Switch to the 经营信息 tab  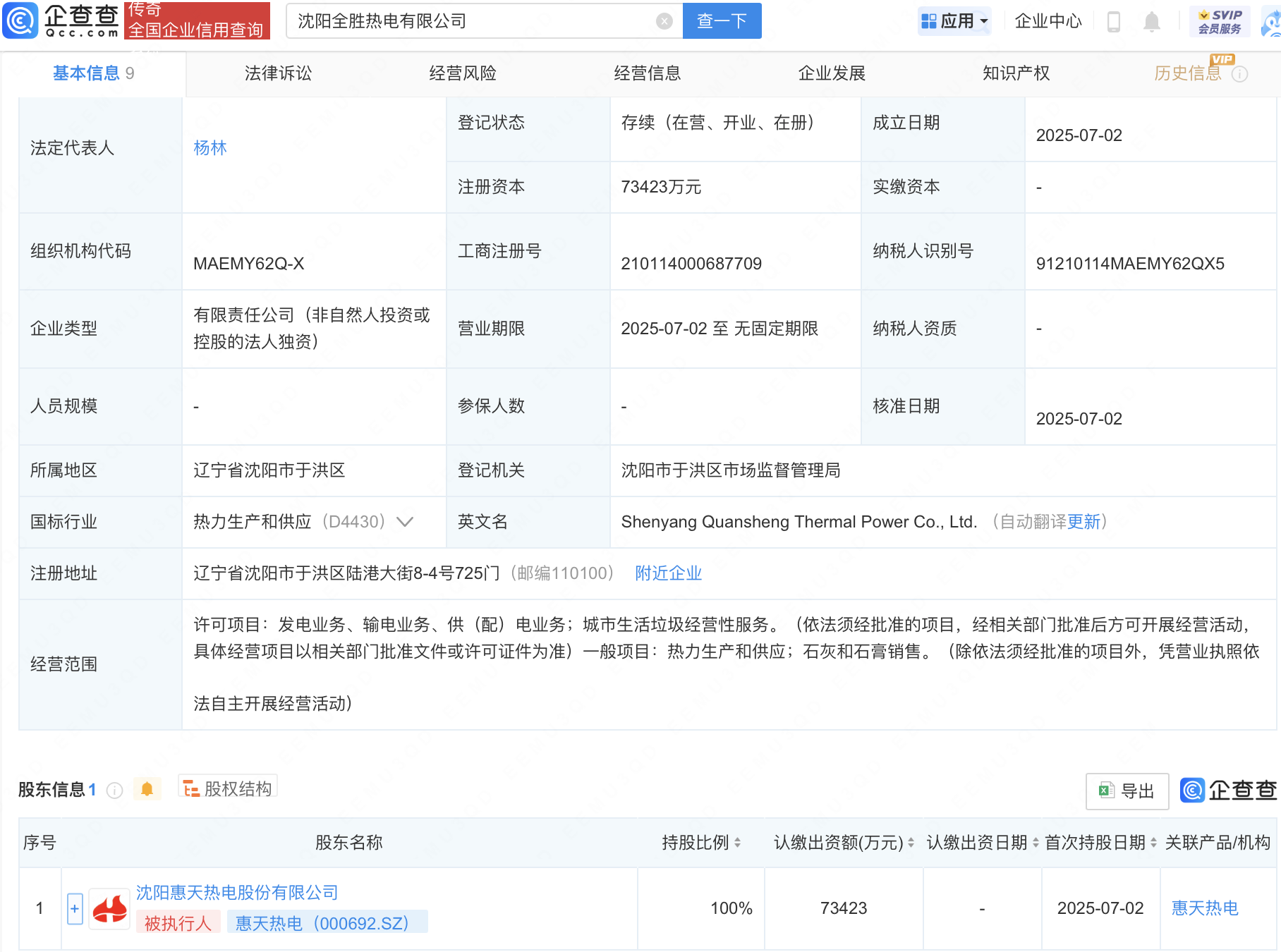tap(647, 73)
